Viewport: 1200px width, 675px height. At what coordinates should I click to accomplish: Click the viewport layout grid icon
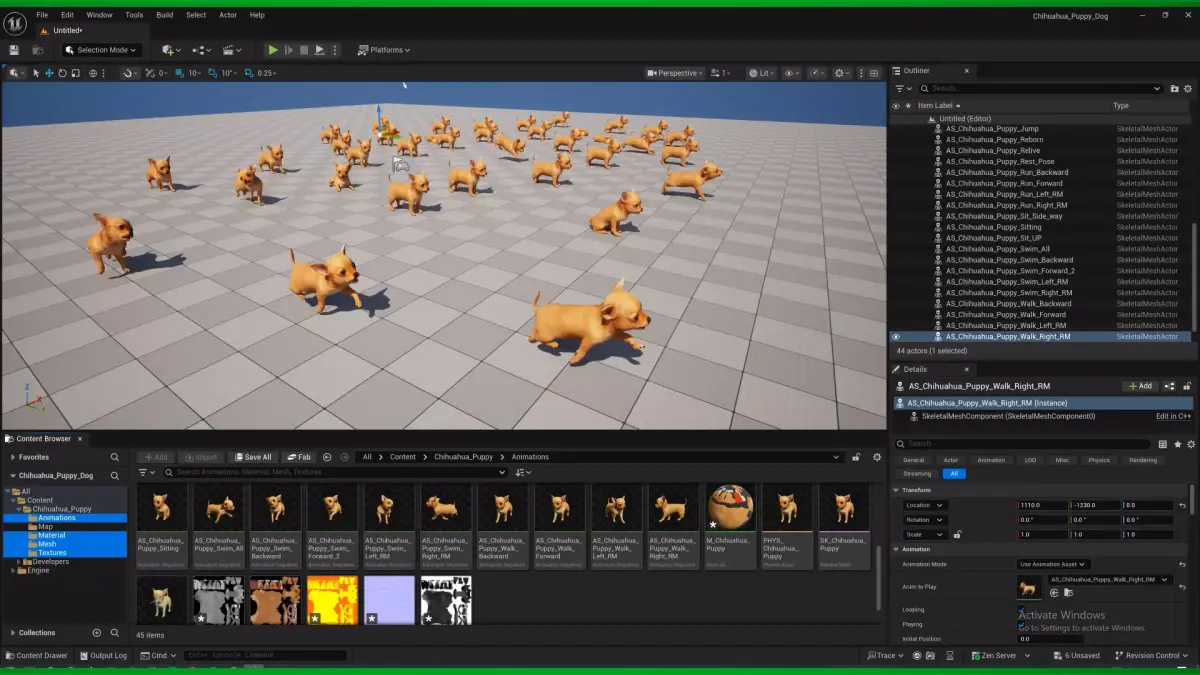[876, 73]
